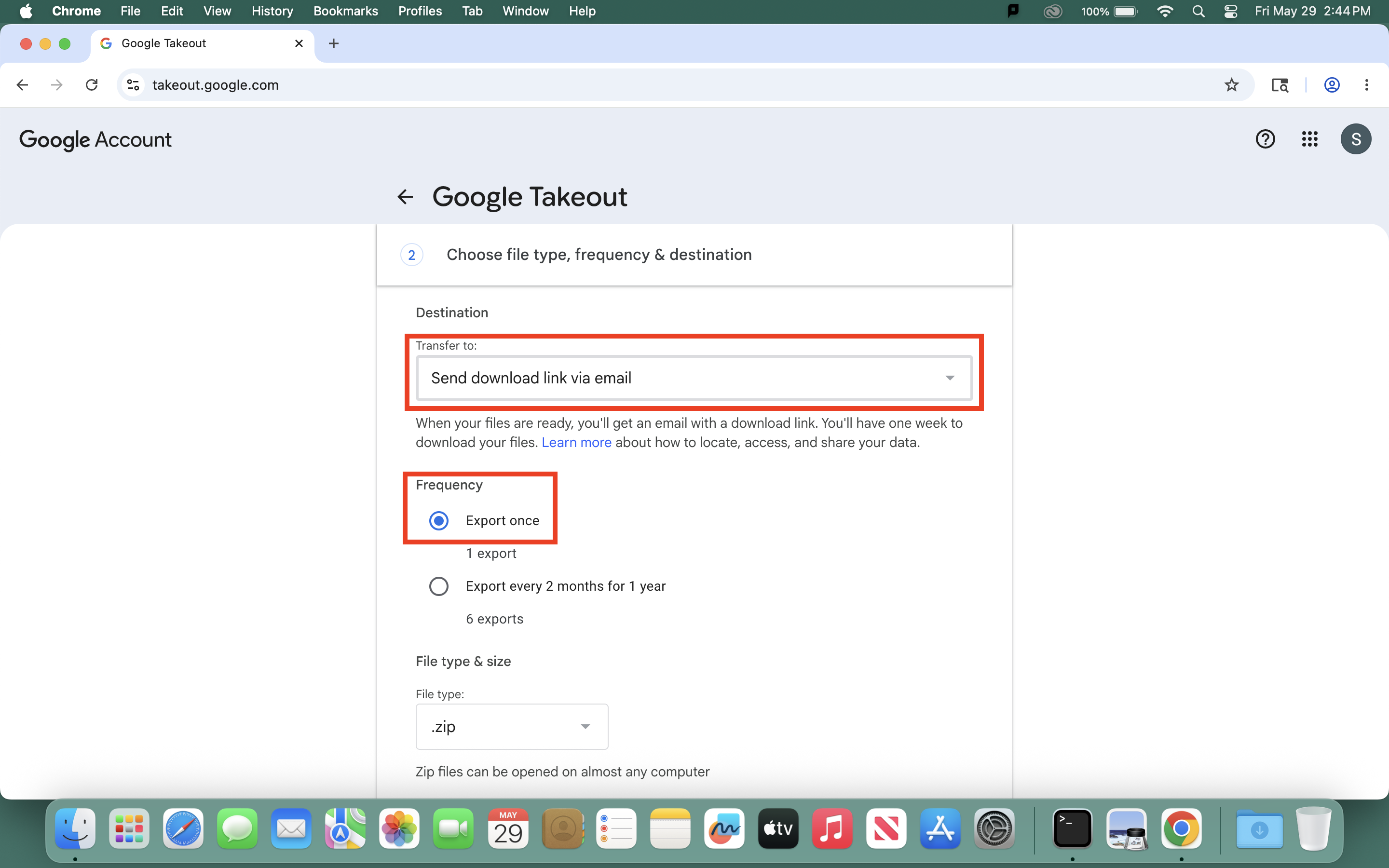Screen dimensions: 1389x868
Task: Open the Profiles menu
Action: [x=420, y=12]
